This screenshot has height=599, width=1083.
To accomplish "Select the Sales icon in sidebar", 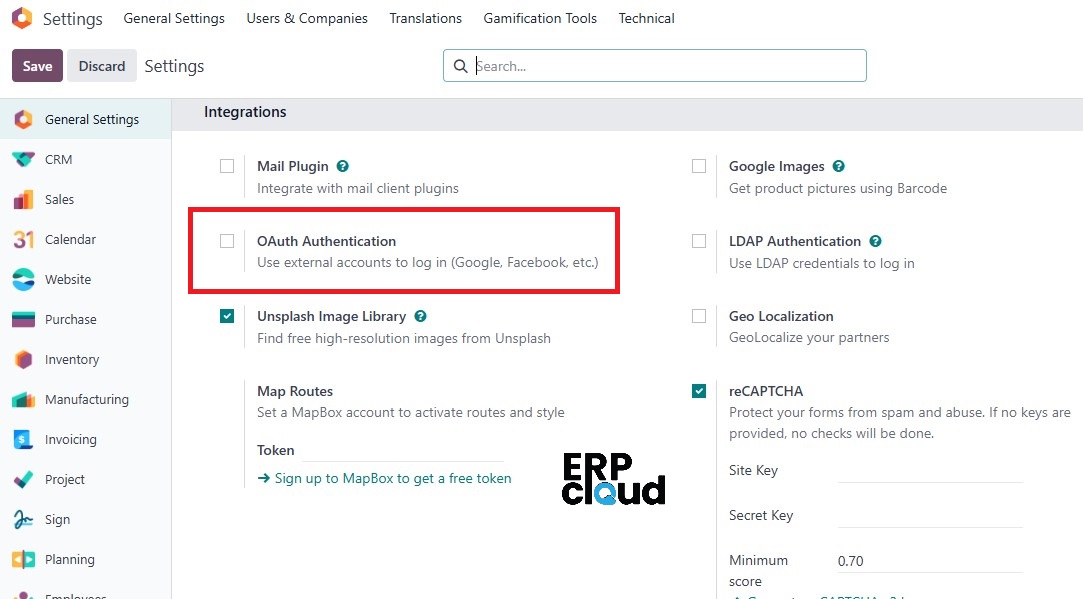I will [23, 199].
